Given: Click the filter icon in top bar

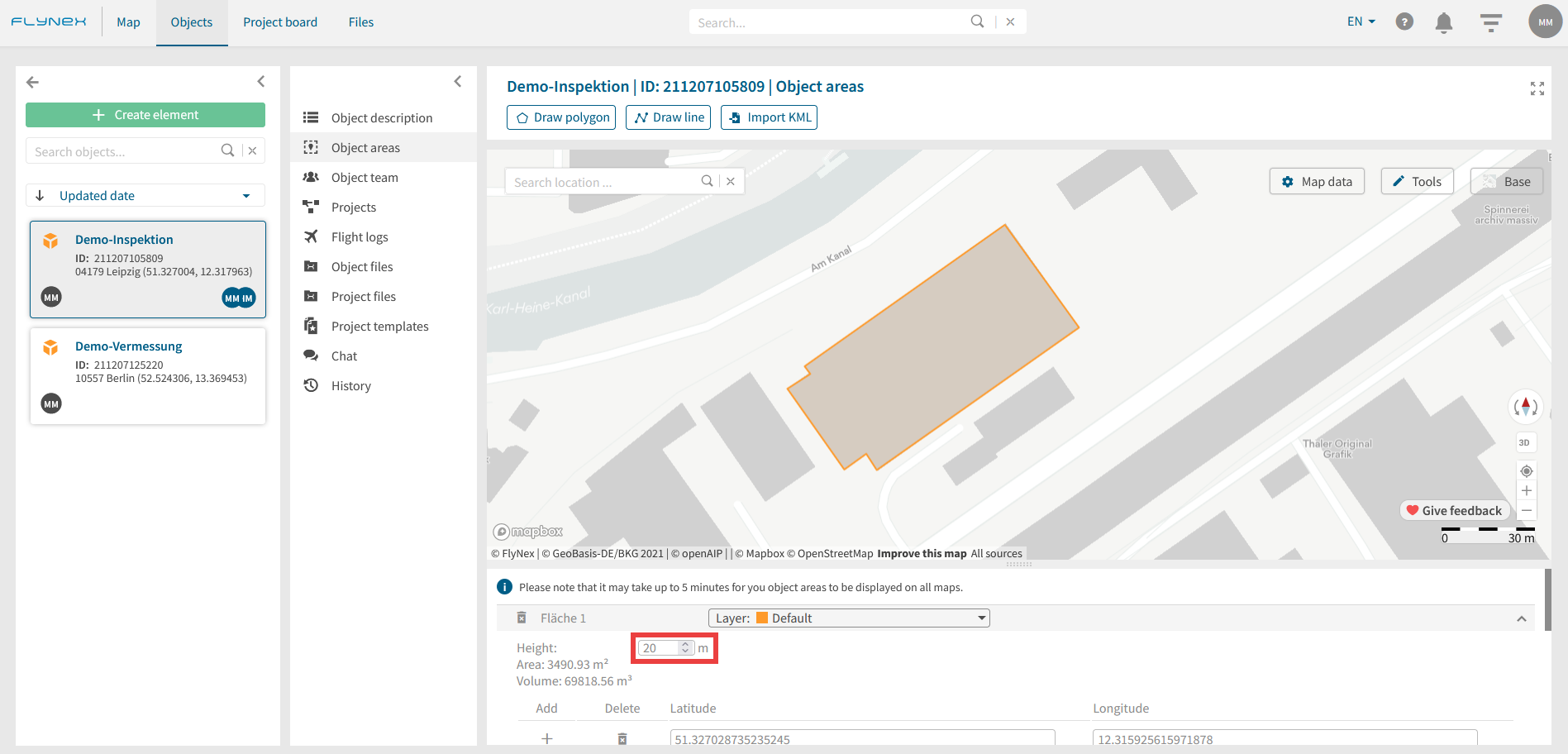Looking at the screenshot, I should pyautogui.click(x=1490, y=22).
